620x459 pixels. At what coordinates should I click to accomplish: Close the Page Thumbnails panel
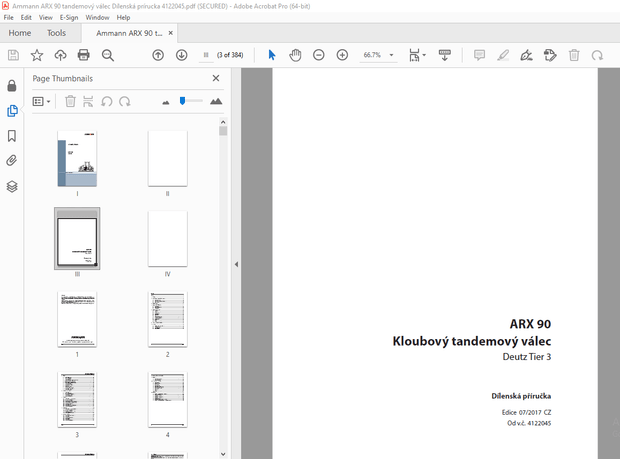[x=216, y=78]
